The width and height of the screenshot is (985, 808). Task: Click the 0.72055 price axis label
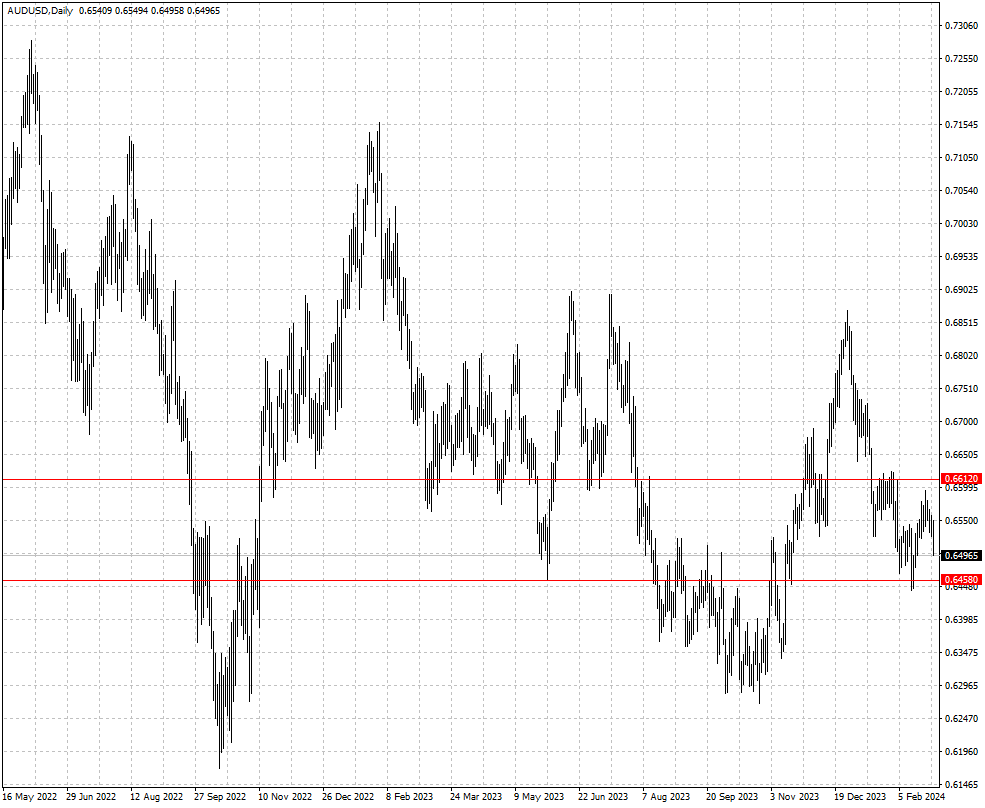(x=962, y=92)
